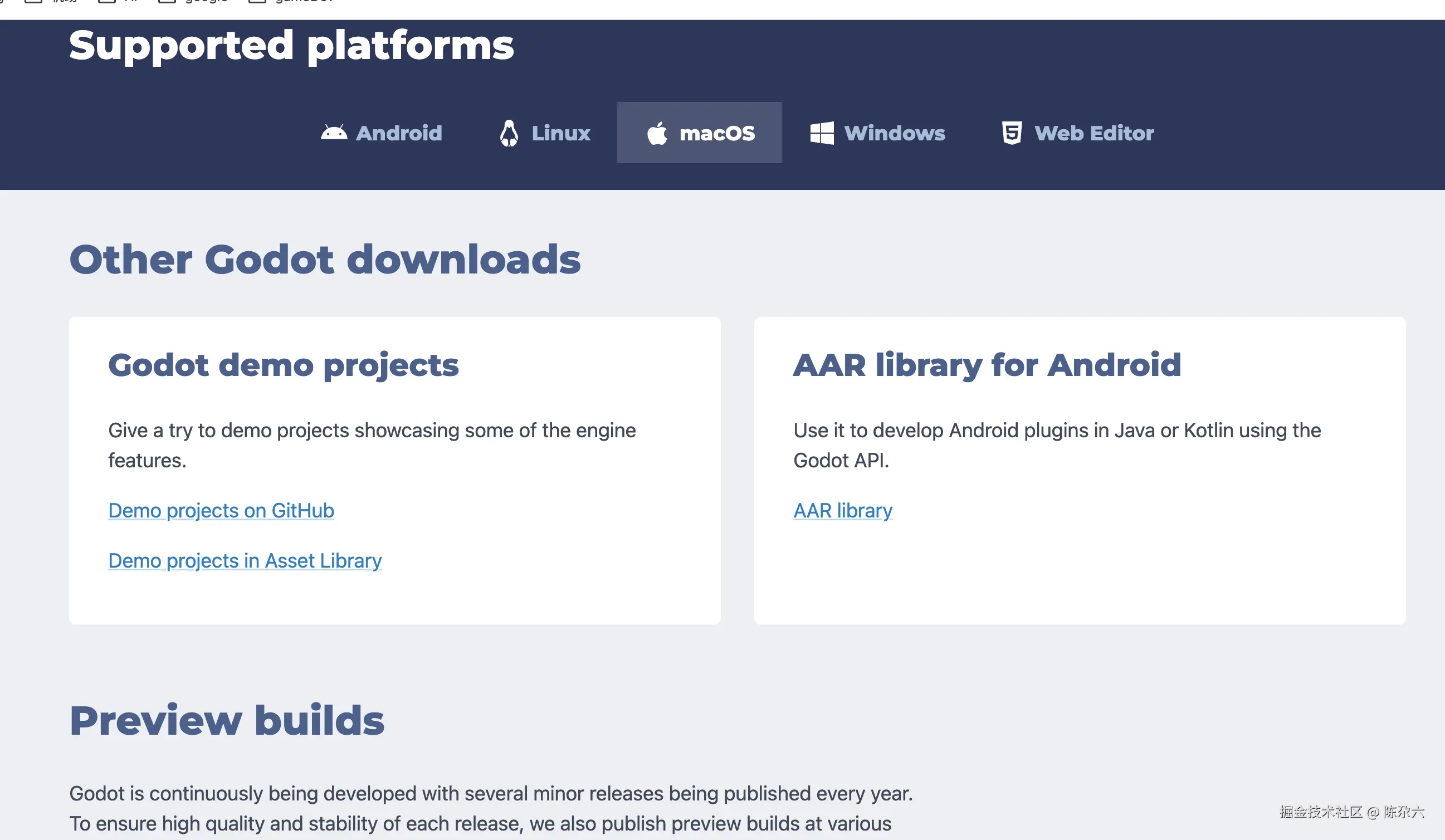Click the Godot demo projects card heading

(284, 365)
